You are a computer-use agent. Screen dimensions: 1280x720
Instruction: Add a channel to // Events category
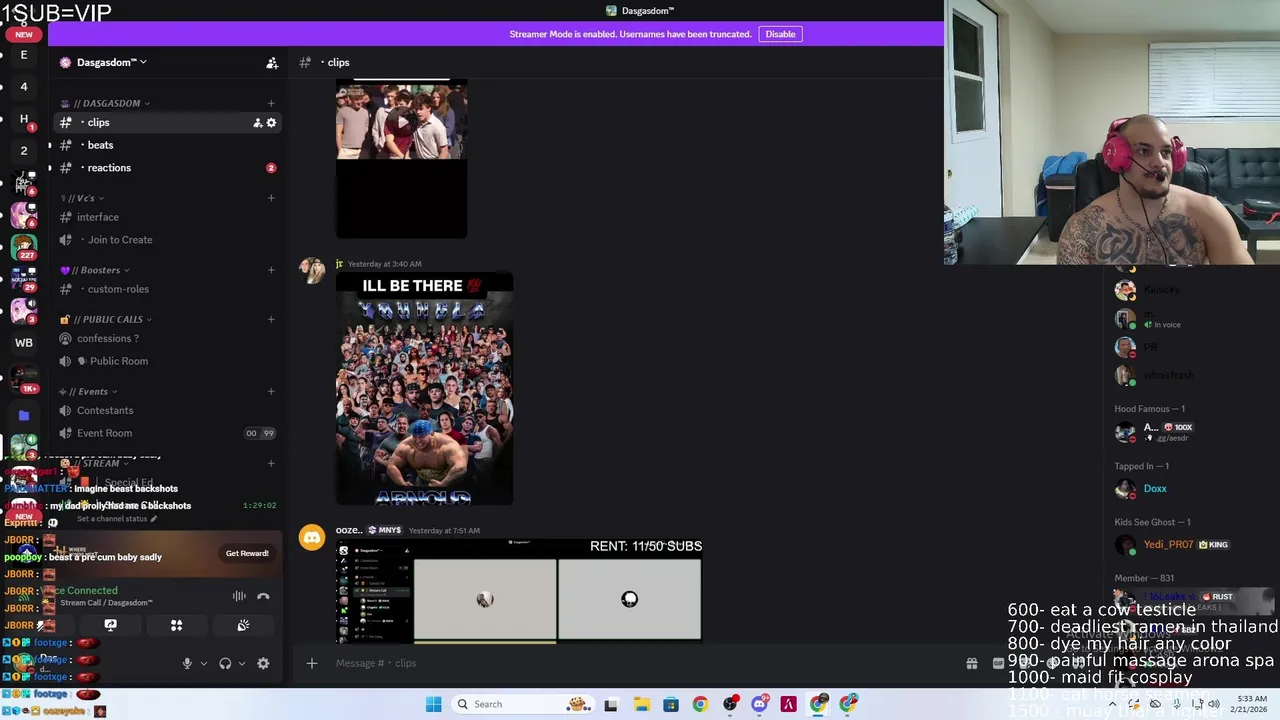[271, 391]
